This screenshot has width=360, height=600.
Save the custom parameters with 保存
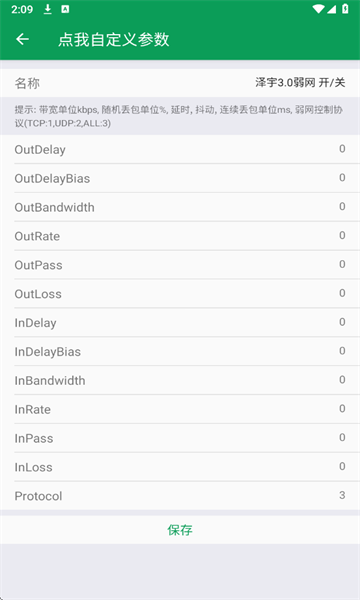click(x=180, y=530)
